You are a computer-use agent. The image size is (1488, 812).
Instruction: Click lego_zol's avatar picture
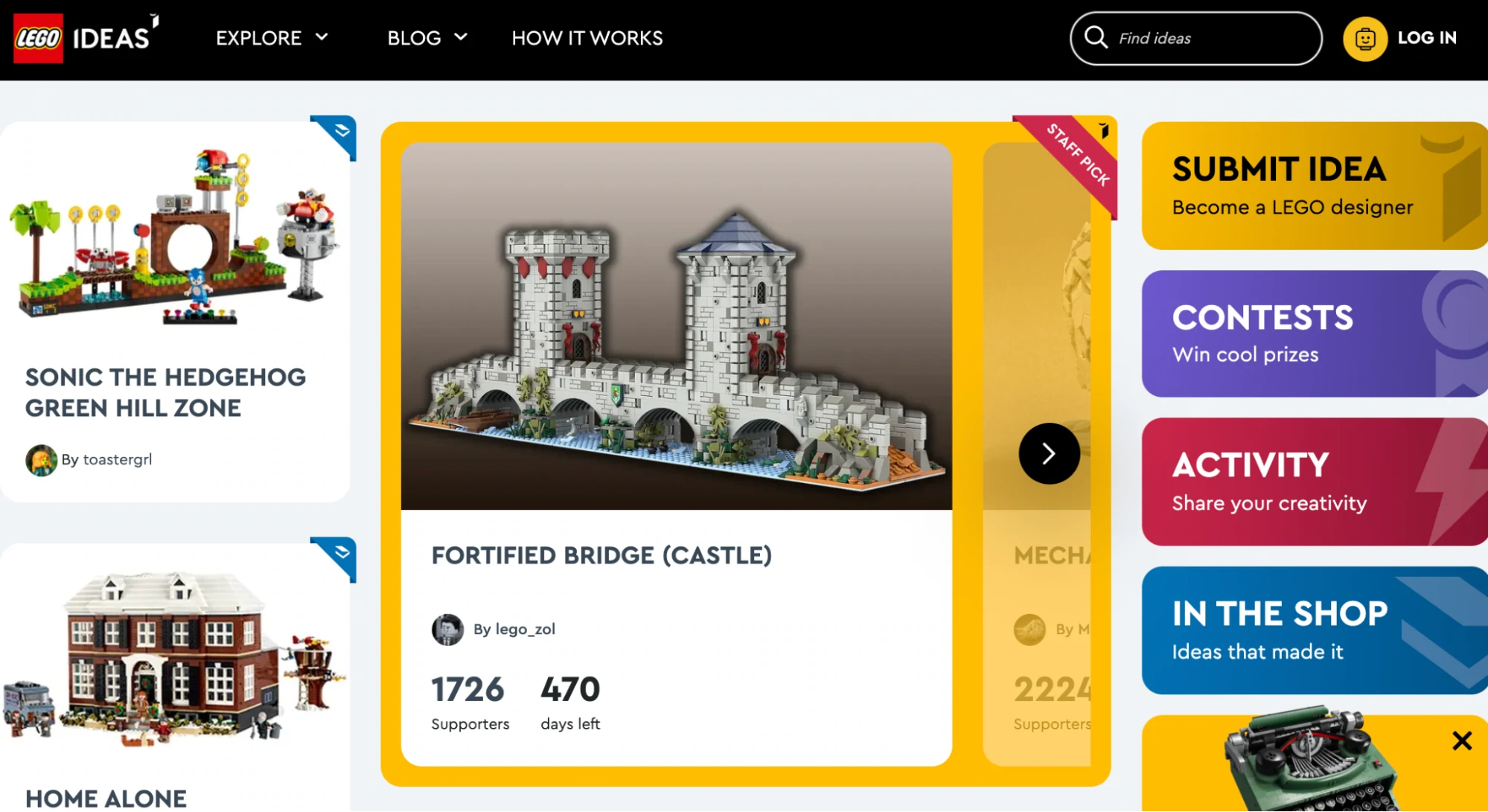tap(447, 630)
